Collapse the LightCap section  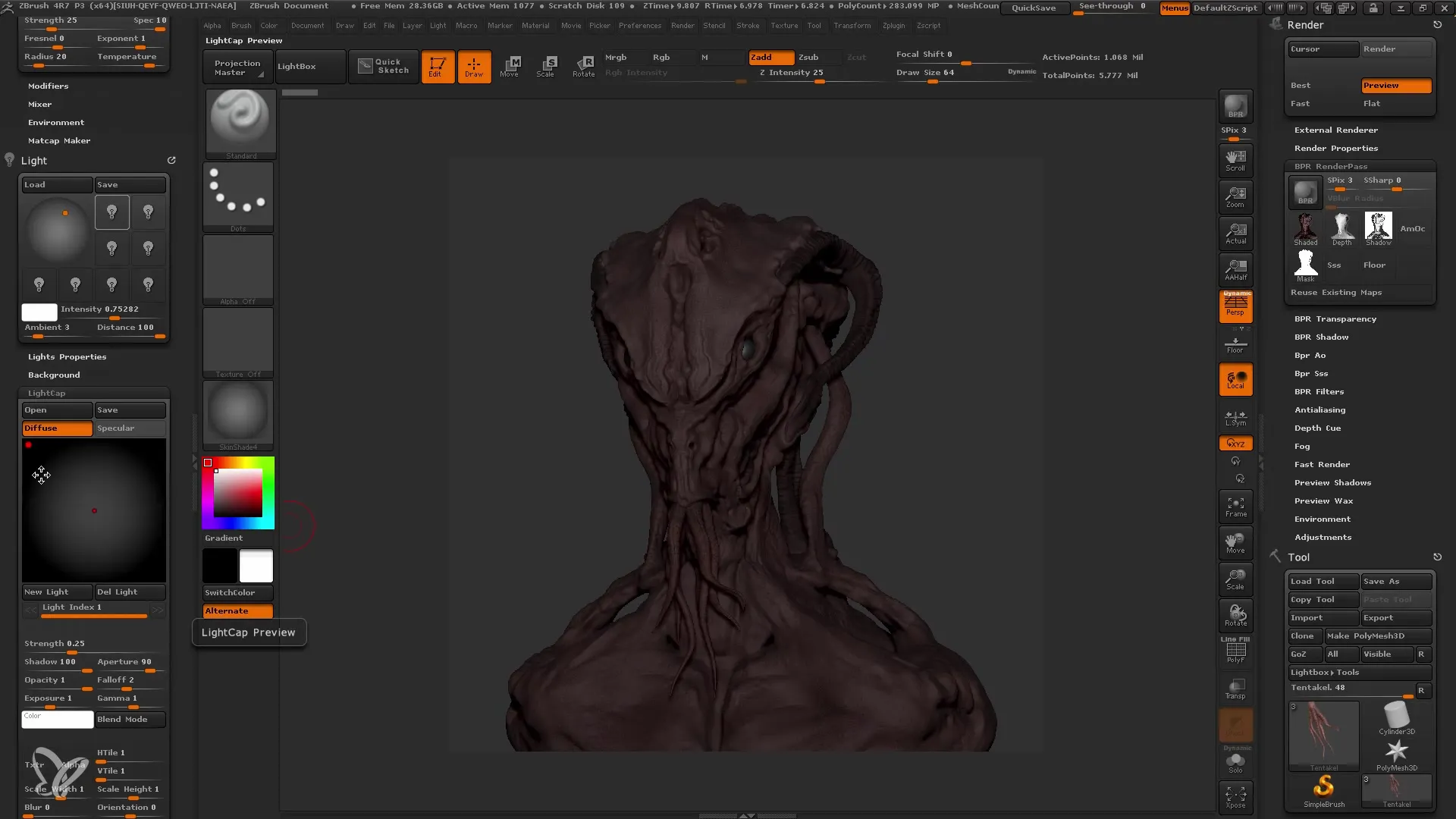point(46,394)
